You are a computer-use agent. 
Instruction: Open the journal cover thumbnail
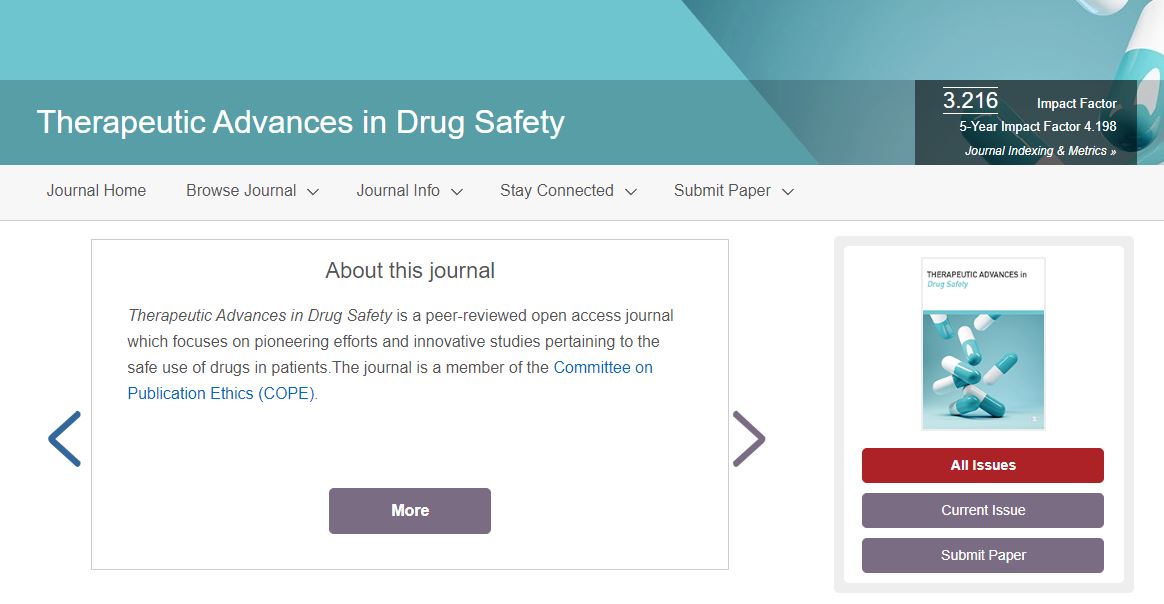[x=983, y=344]
